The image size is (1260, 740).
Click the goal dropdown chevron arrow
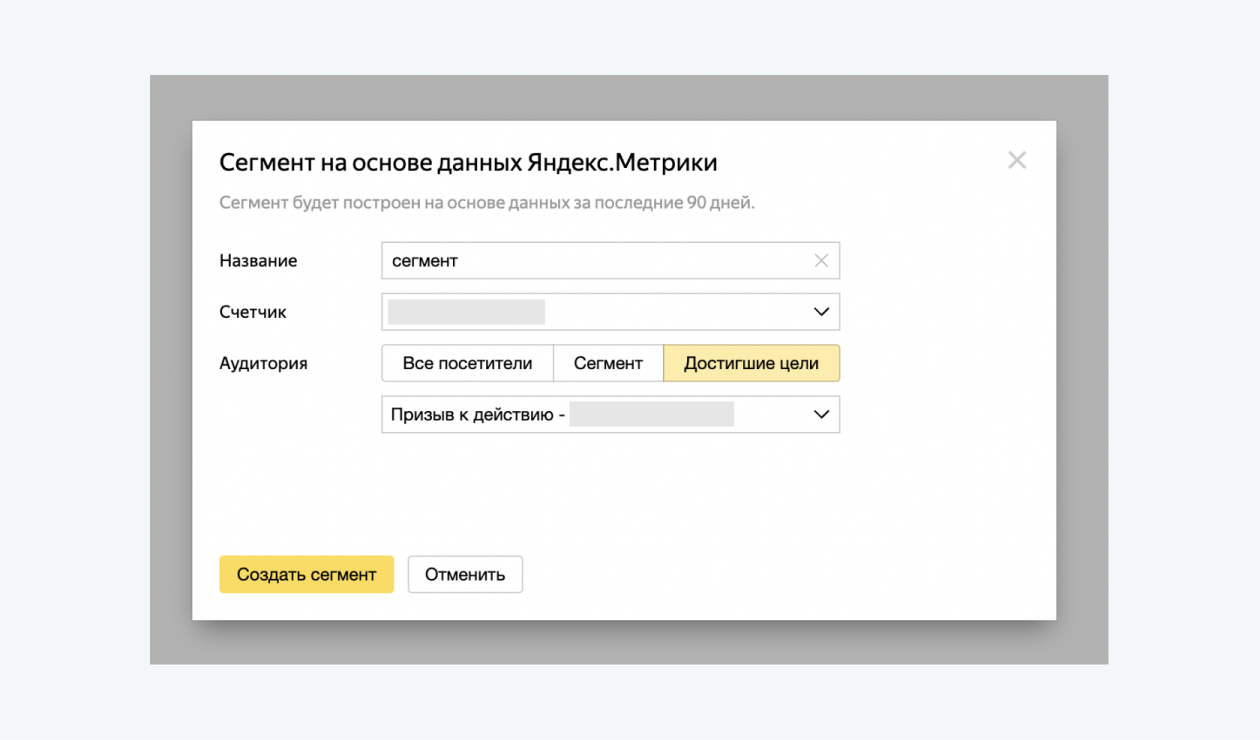821,415
